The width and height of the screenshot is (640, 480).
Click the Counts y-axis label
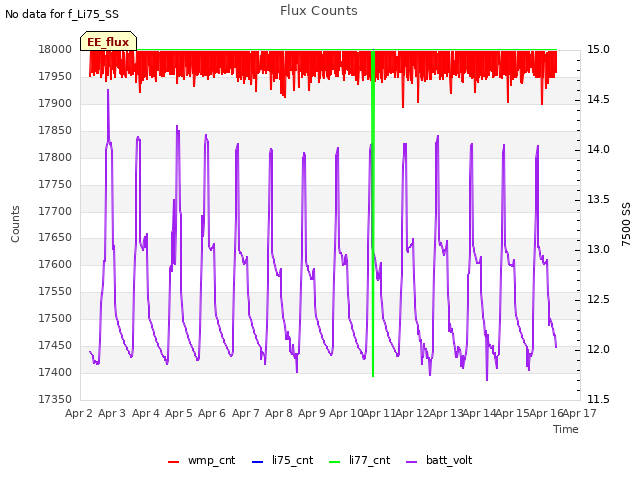pyautogui.click(x=15, y=224)
